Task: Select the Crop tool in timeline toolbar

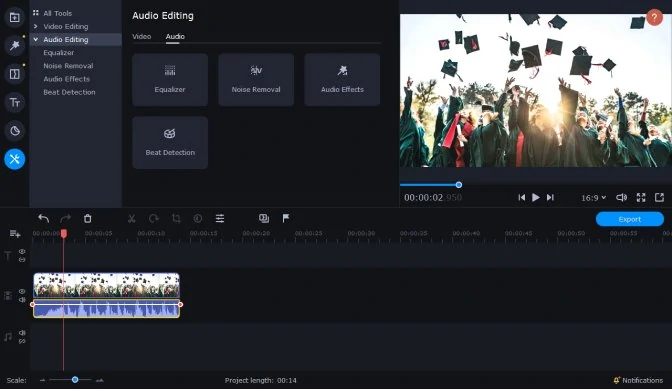Action: [x=176, y=218]
